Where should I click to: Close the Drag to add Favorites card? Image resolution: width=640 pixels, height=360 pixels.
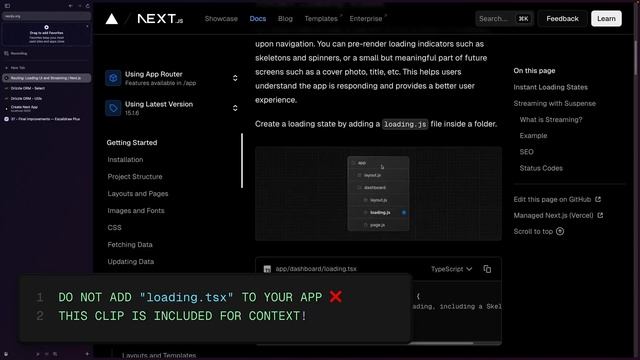coord(87,27)
